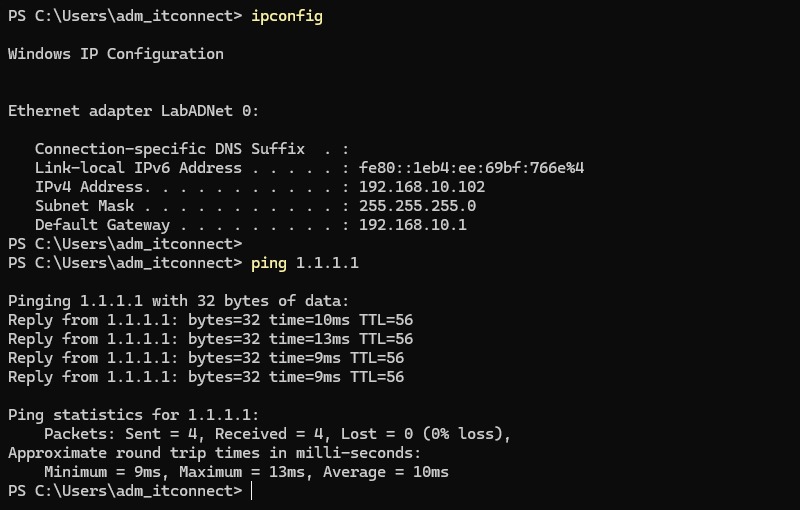Viewport: 800px width, 510px height.
Task: Click the Connection-specific DNS Suffix label
Action: click(x=170, y=149)
